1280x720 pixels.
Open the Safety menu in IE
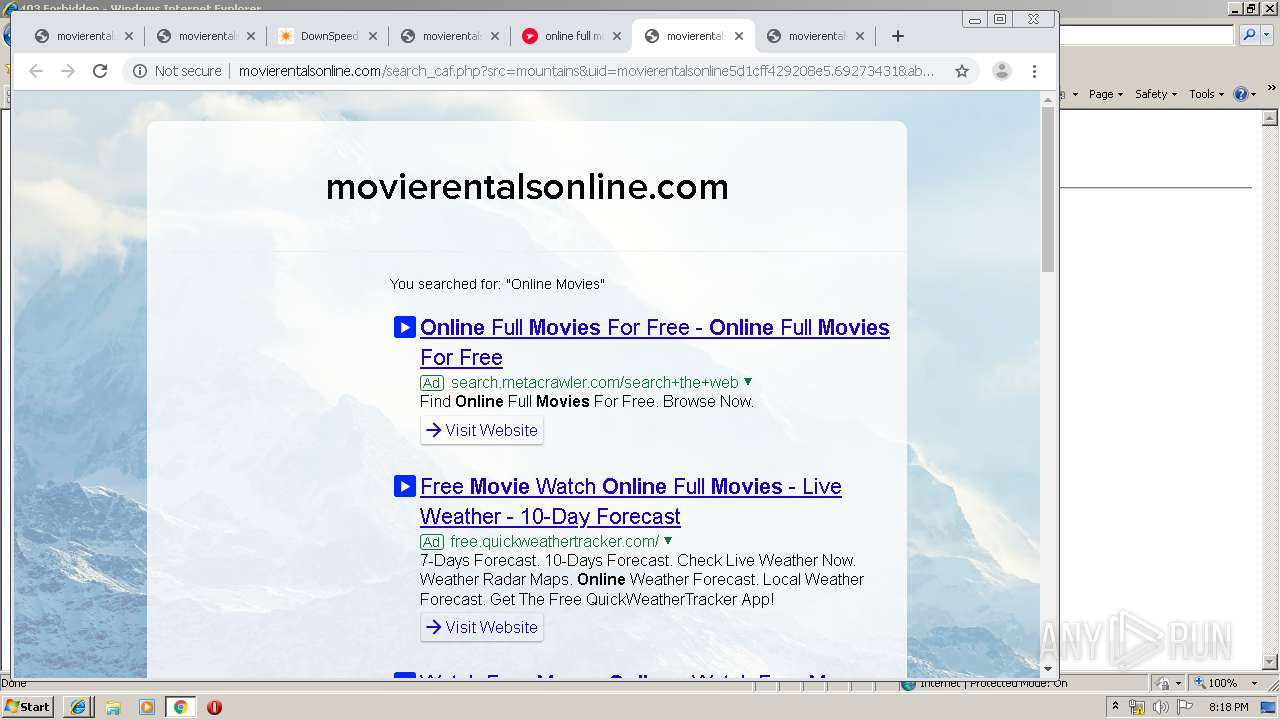pos(1155,94)
